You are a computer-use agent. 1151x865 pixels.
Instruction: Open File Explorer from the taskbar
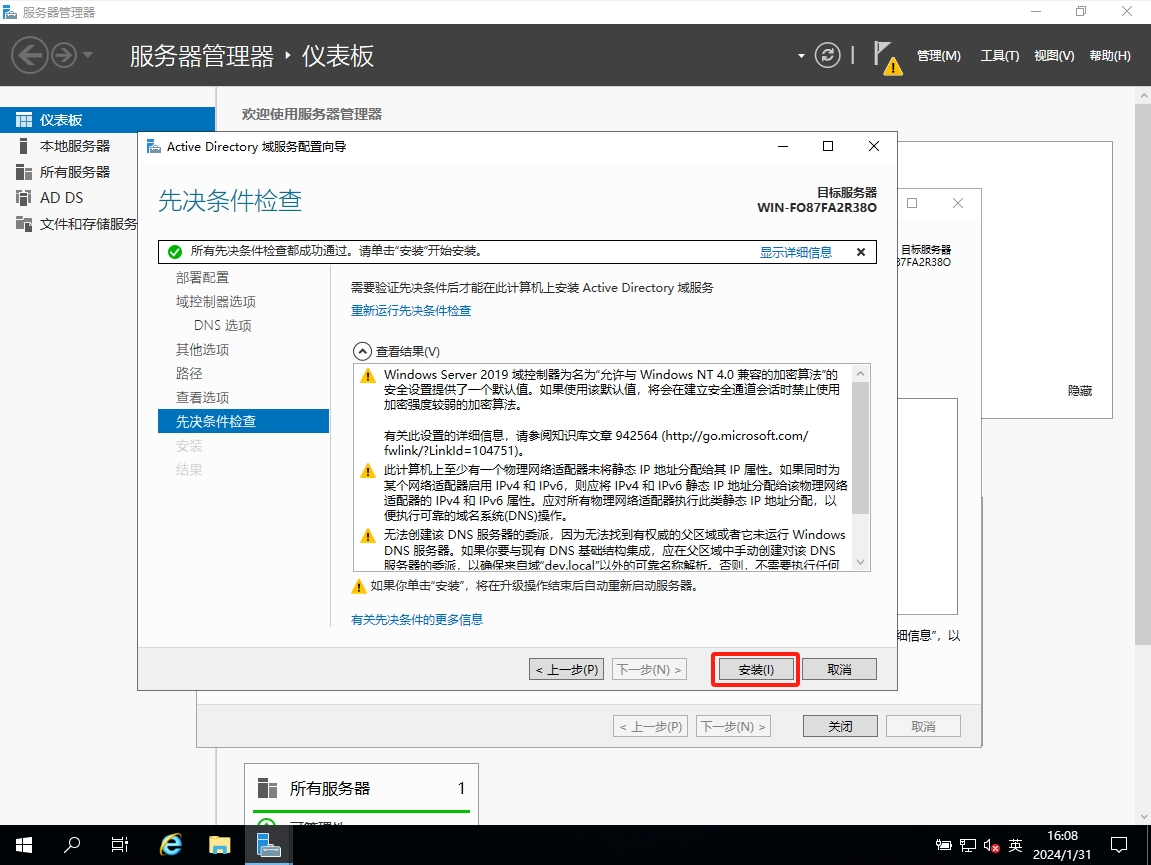pos(220,845)
